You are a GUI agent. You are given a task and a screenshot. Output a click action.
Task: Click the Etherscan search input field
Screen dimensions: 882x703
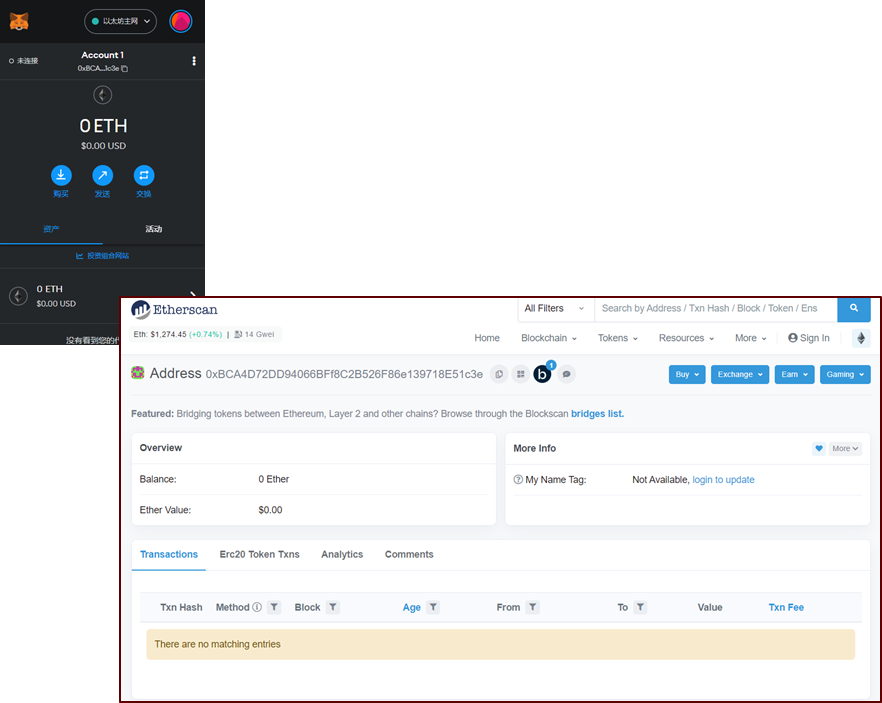pyautogui.click(x=716, y=308)
